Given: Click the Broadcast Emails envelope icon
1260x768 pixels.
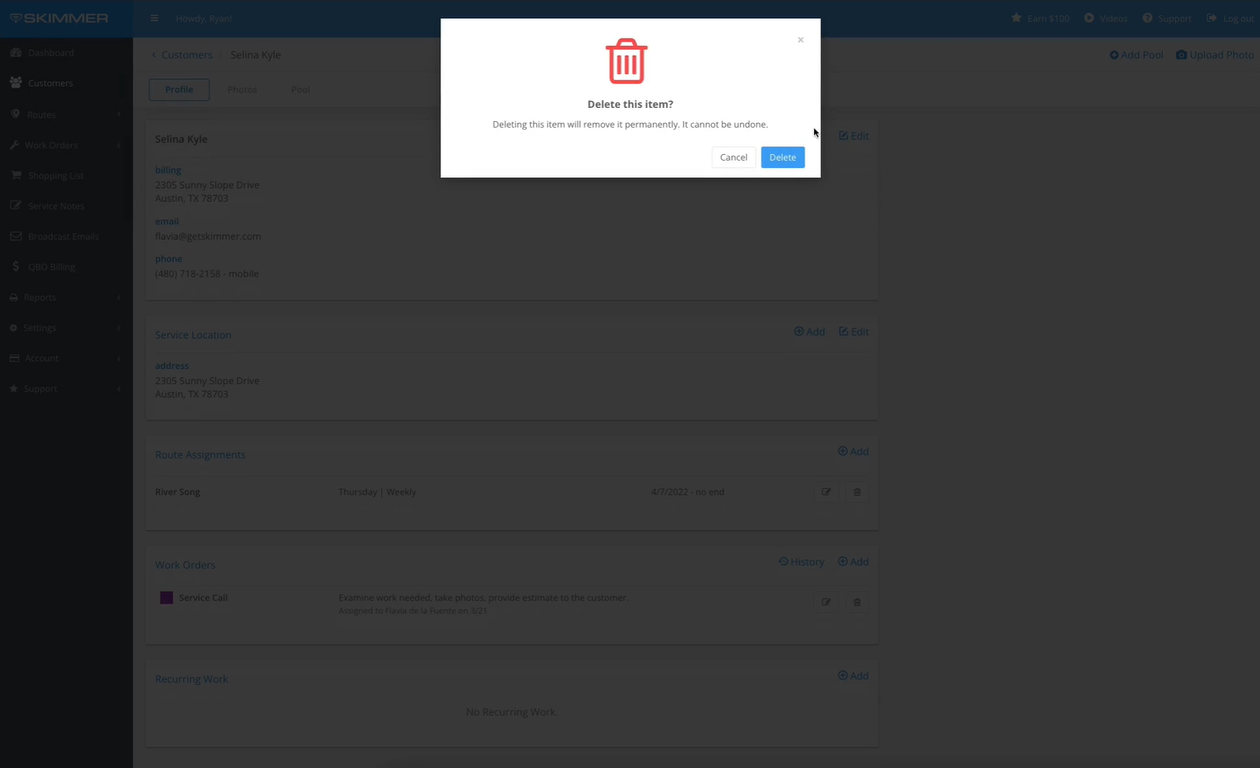Looking at the screenshot, I should [x=16, y=237].
